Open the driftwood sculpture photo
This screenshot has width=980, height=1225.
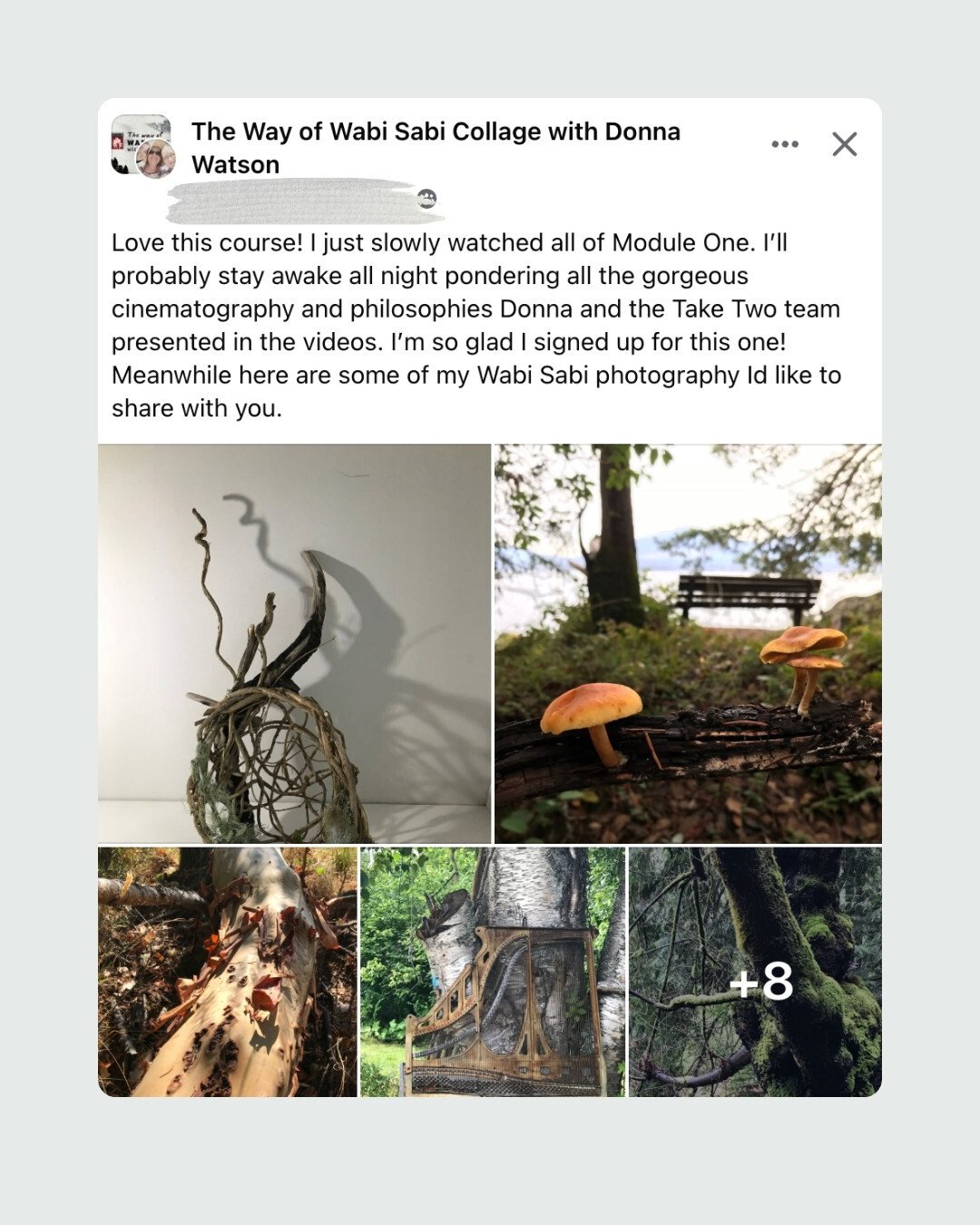point(294,643)
